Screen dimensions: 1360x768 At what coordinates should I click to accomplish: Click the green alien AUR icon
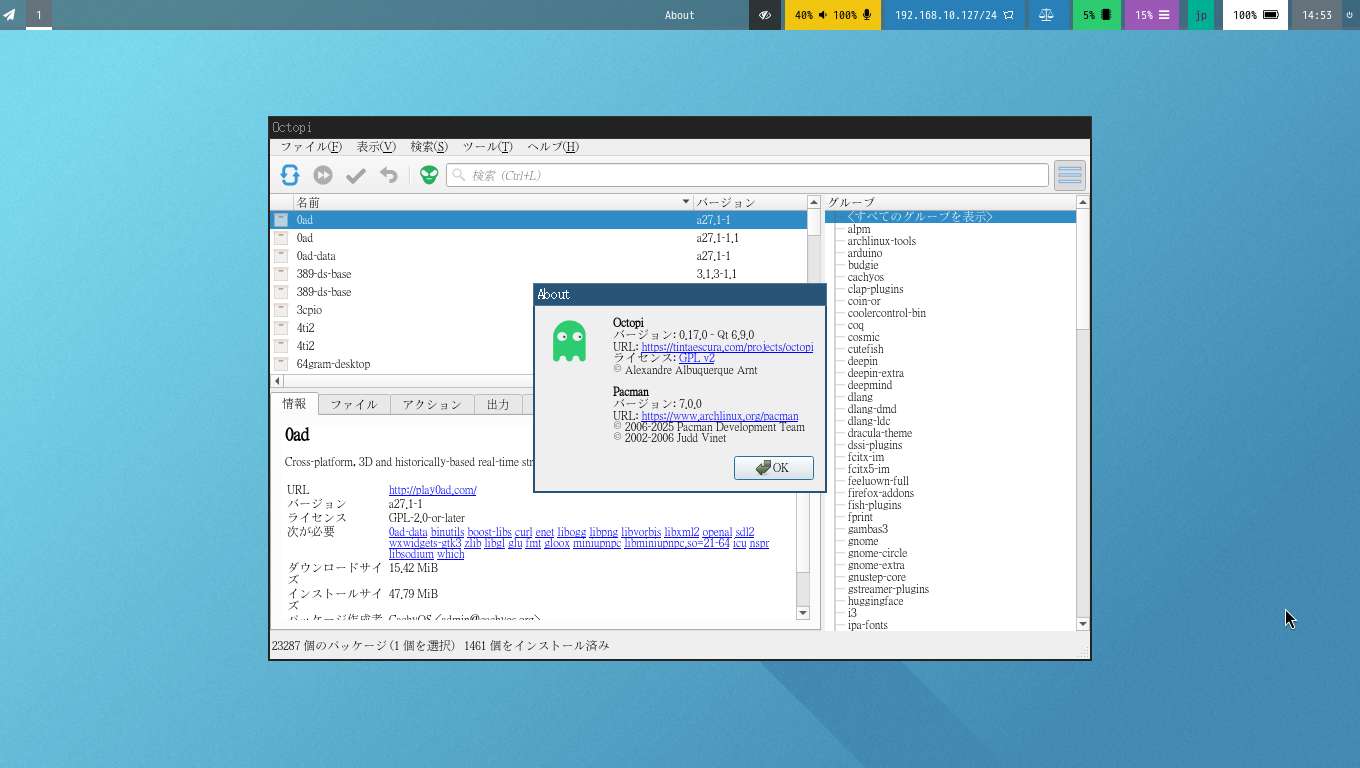click(x=429, y=175)
